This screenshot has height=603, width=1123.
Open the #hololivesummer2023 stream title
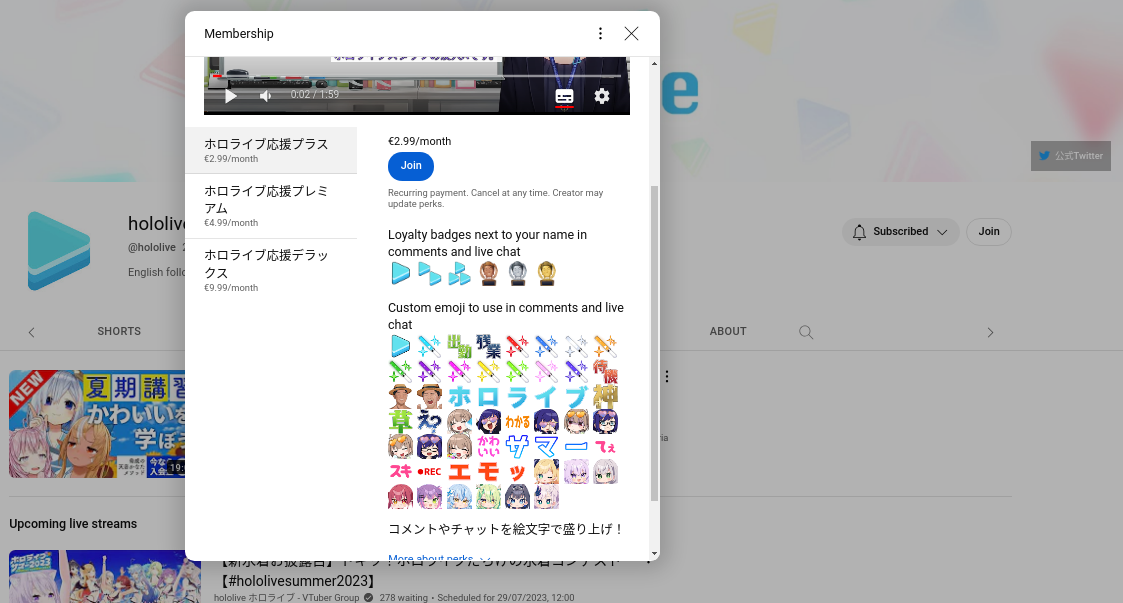click(x=417, y=571)
